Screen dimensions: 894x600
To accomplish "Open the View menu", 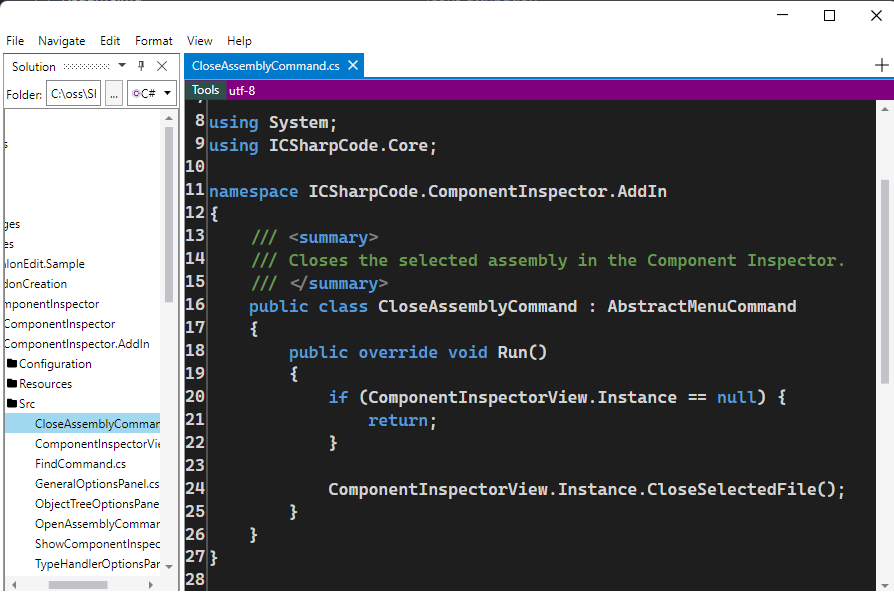I will 200,41.
